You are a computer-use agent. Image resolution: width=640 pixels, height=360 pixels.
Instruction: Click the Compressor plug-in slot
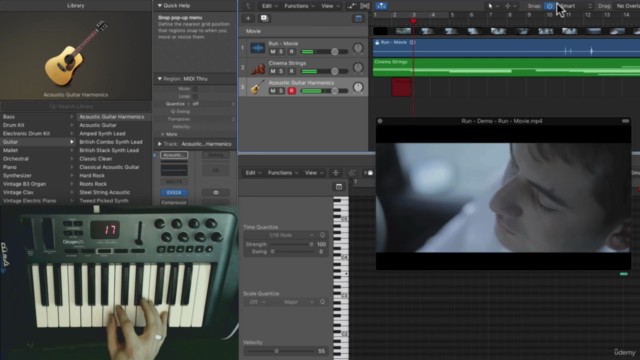click(x=174, y=202)
